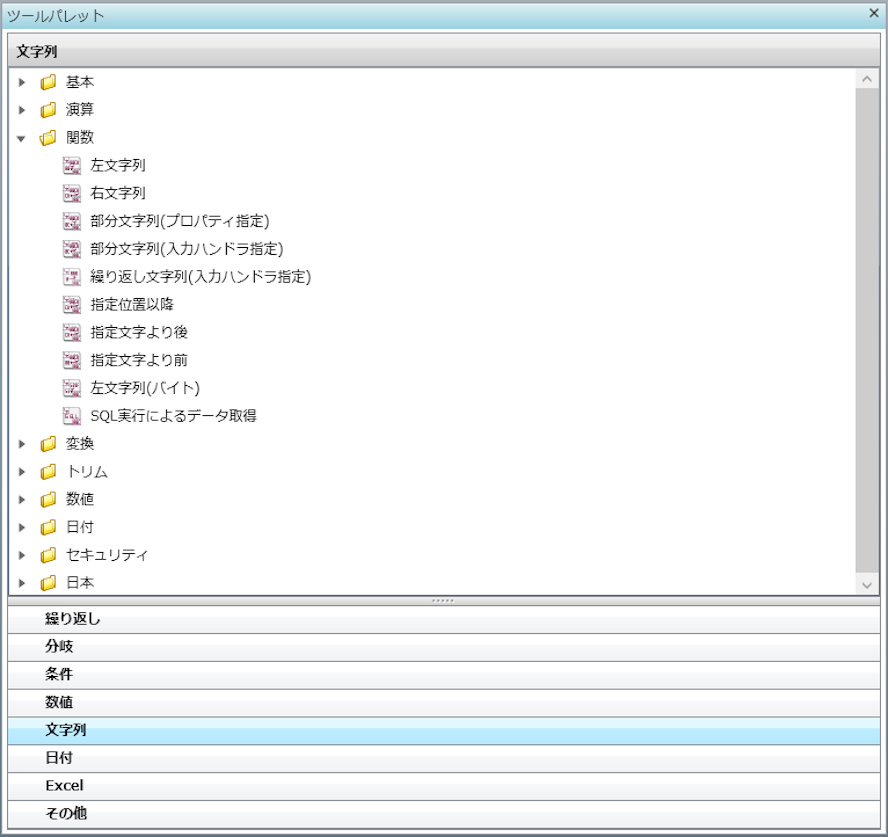
Task: Click the 右文字列 function icon
Action: pos(71,193)
